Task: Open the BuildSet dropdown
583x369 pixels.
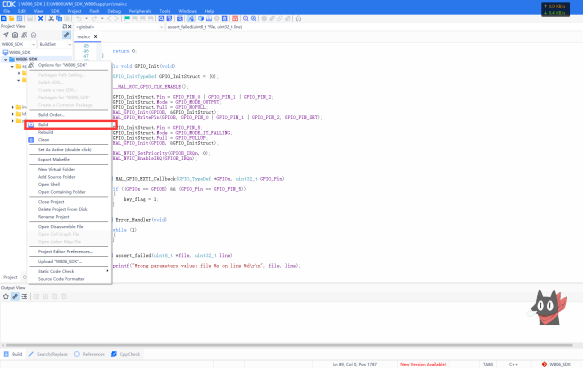Action: click(69, 44)
